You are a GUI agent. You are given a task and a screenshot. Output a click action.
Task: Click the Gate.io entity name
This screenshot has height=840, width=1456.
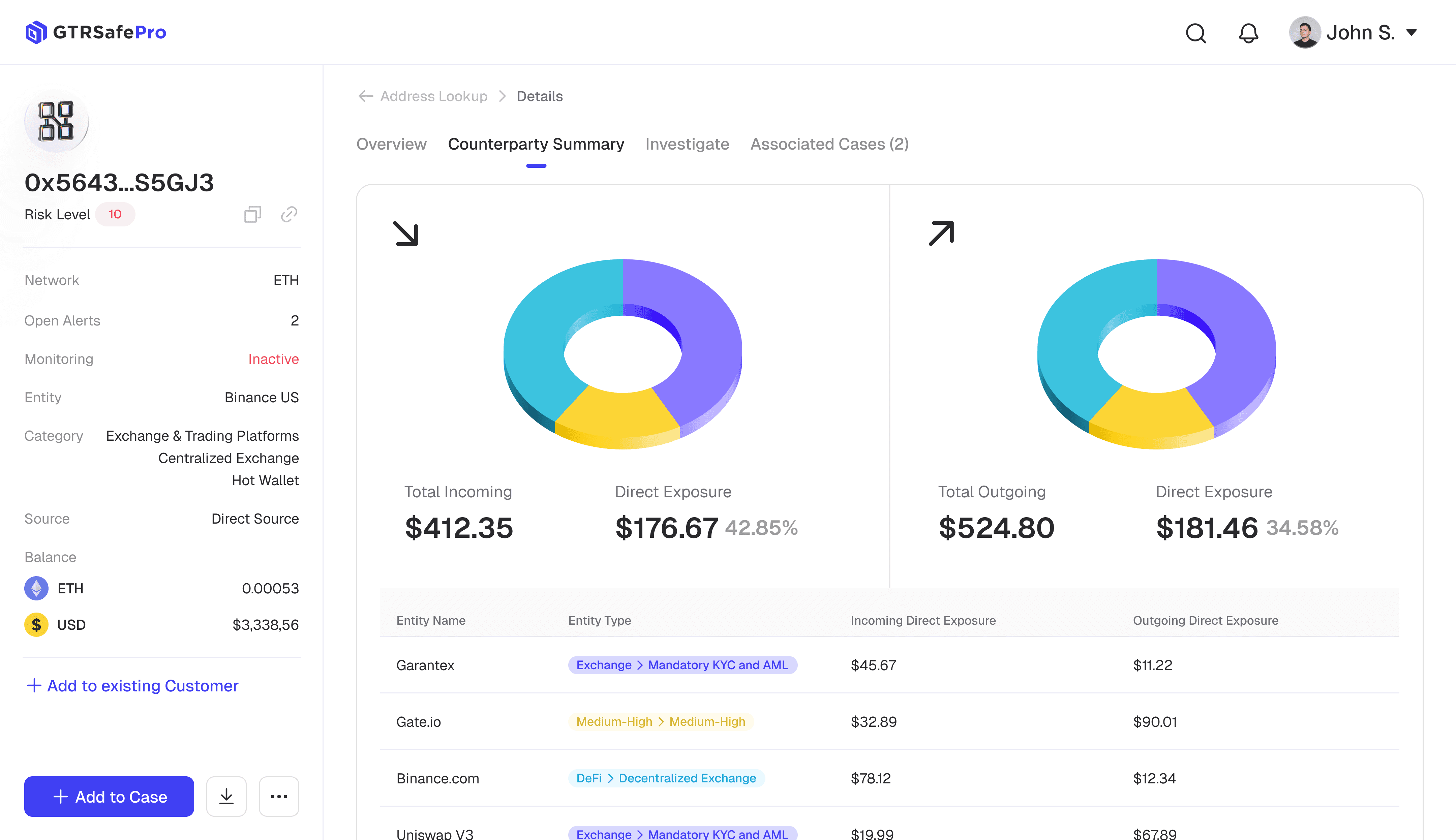pos(418,722)
